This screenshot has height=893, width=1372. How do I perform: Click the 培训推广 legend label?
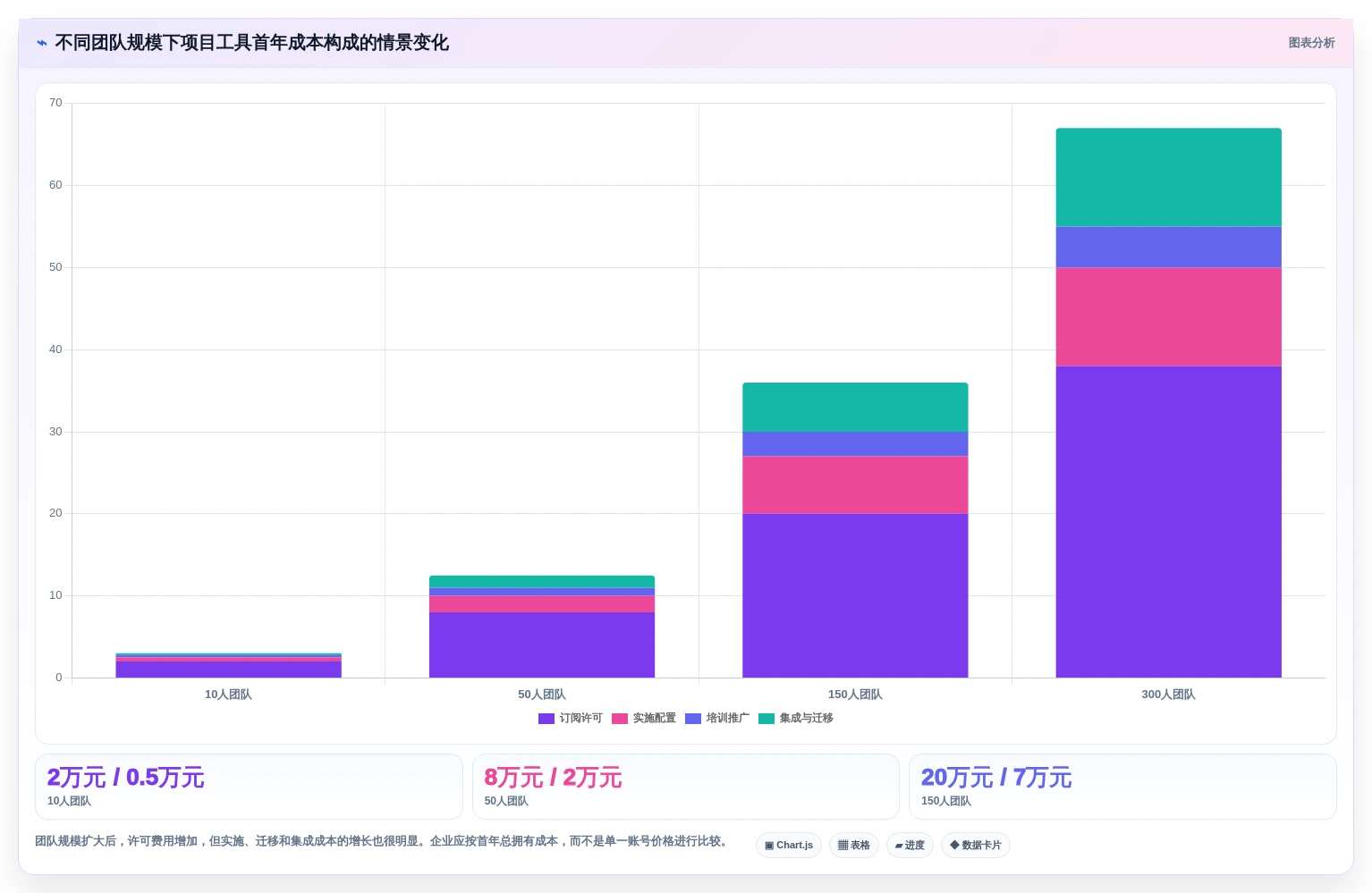(728, 719)
